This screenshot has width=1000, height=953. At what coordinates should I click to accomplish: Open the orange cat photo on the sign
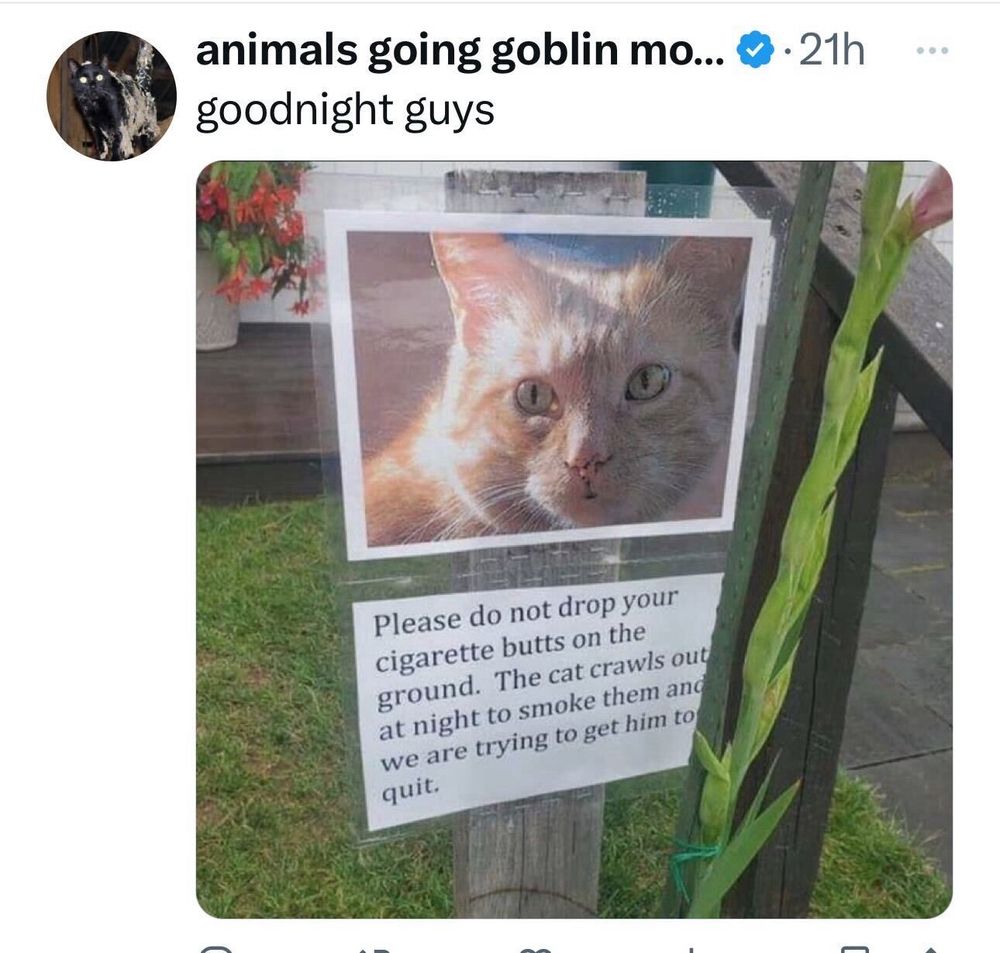click(549, 387)
